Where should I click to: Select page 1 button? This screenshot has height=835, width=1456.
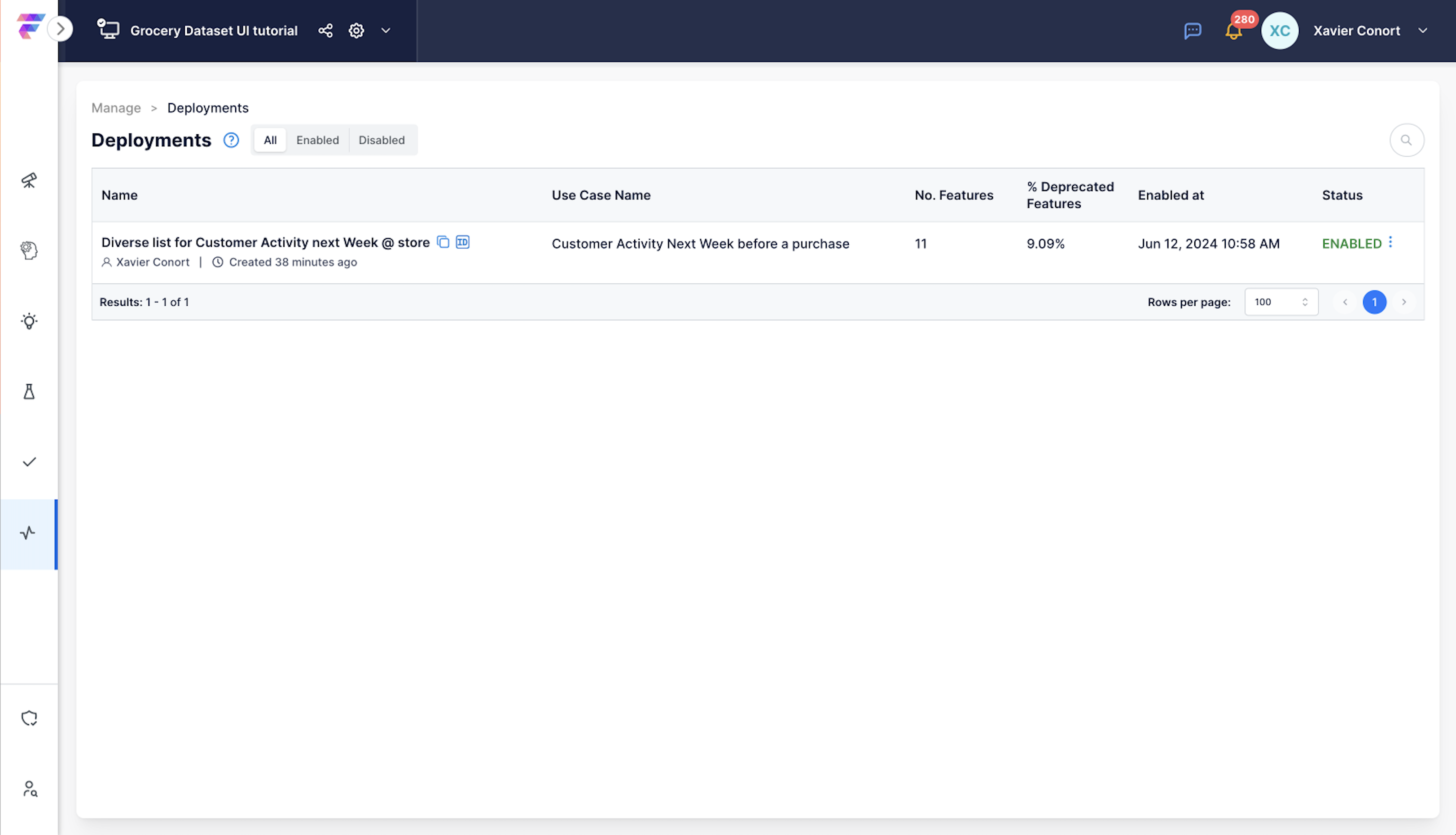coord(1375,302)
